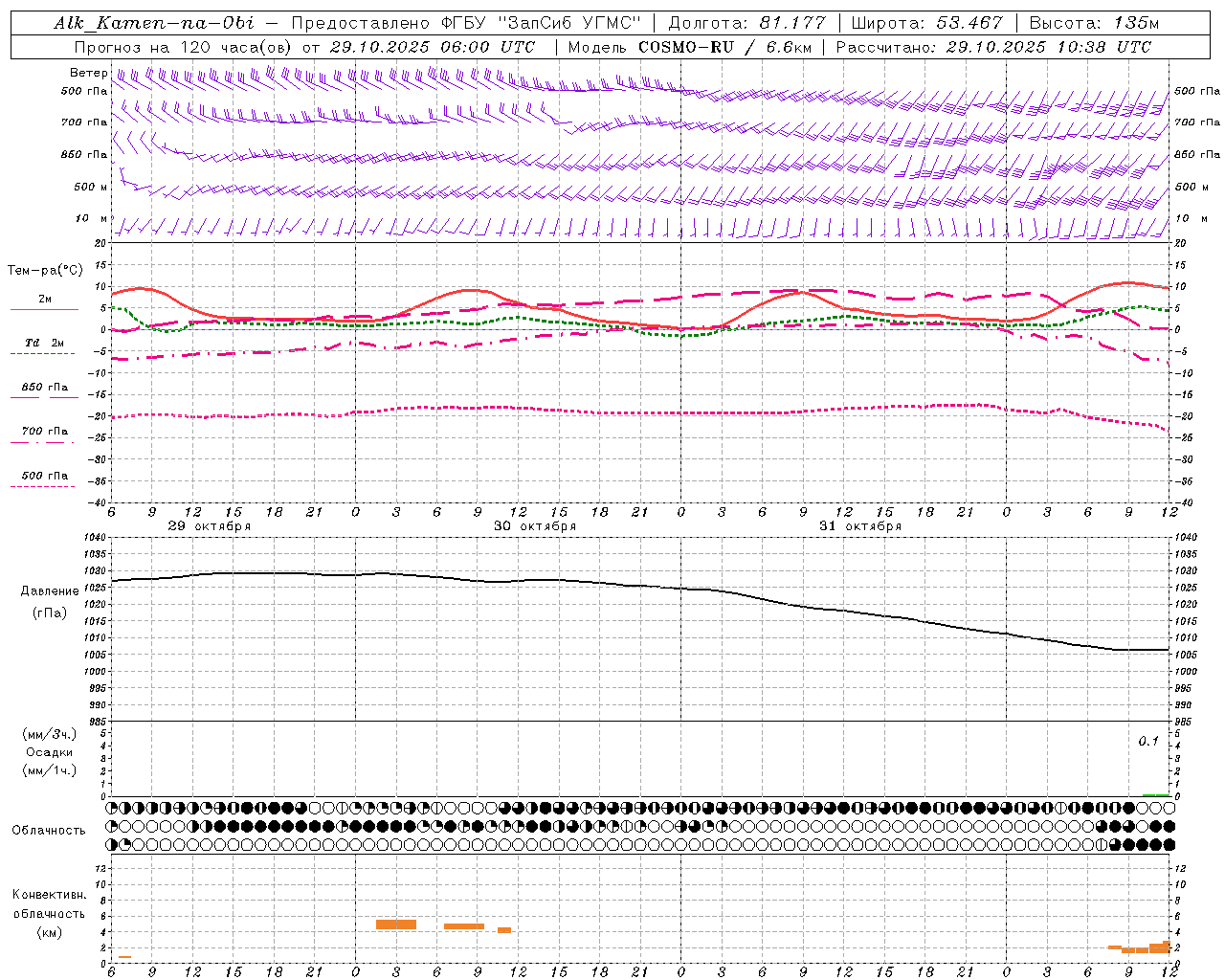Click the Облачность row label
Viewport: 1225px width, 980px height.
(x=49, y=831)
